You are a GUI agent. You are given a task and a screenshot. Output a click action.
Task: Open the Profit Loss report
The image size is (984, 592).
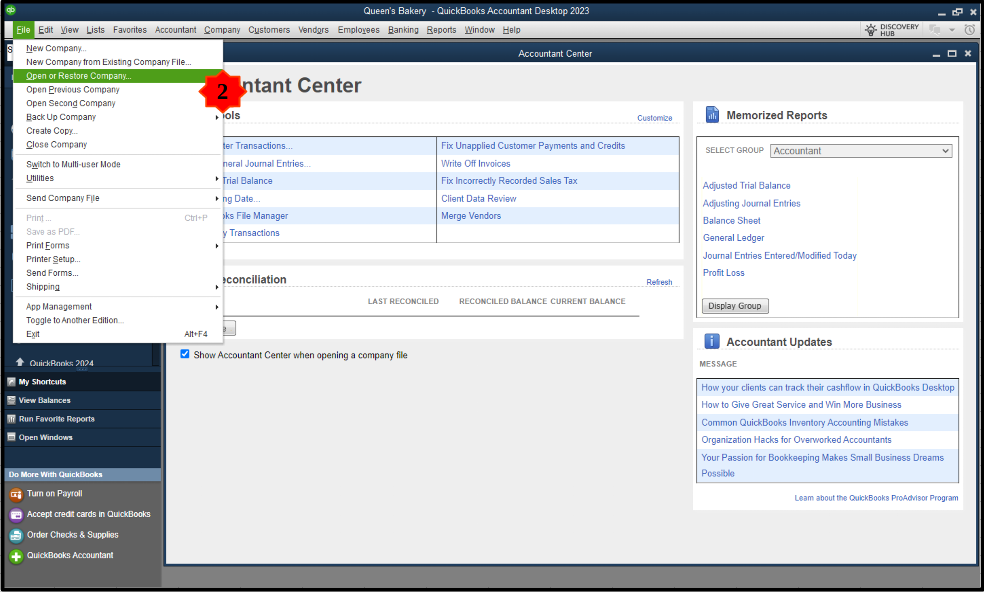click(723, 273)
